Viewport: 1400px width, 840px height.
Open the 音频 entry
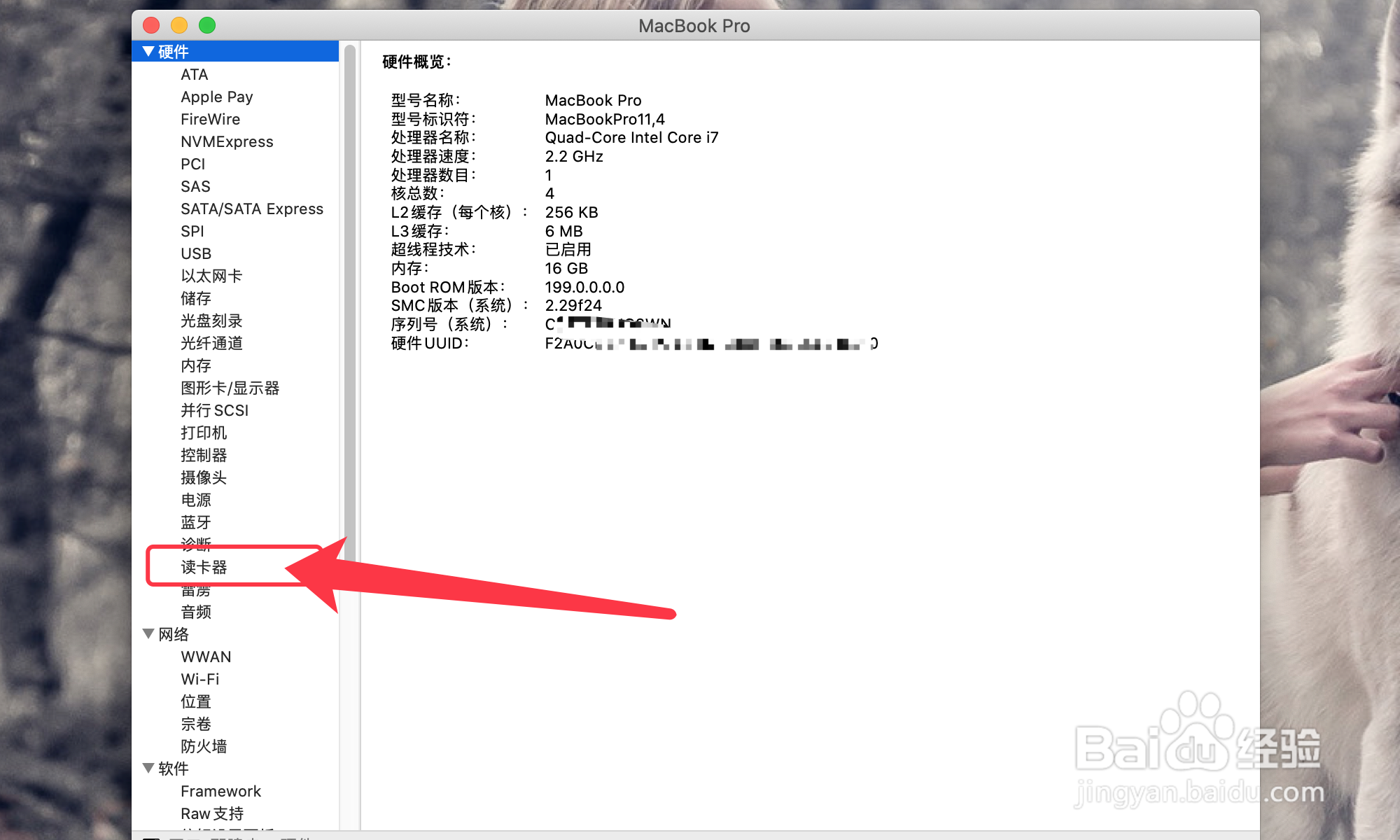(x=196, y=612)
